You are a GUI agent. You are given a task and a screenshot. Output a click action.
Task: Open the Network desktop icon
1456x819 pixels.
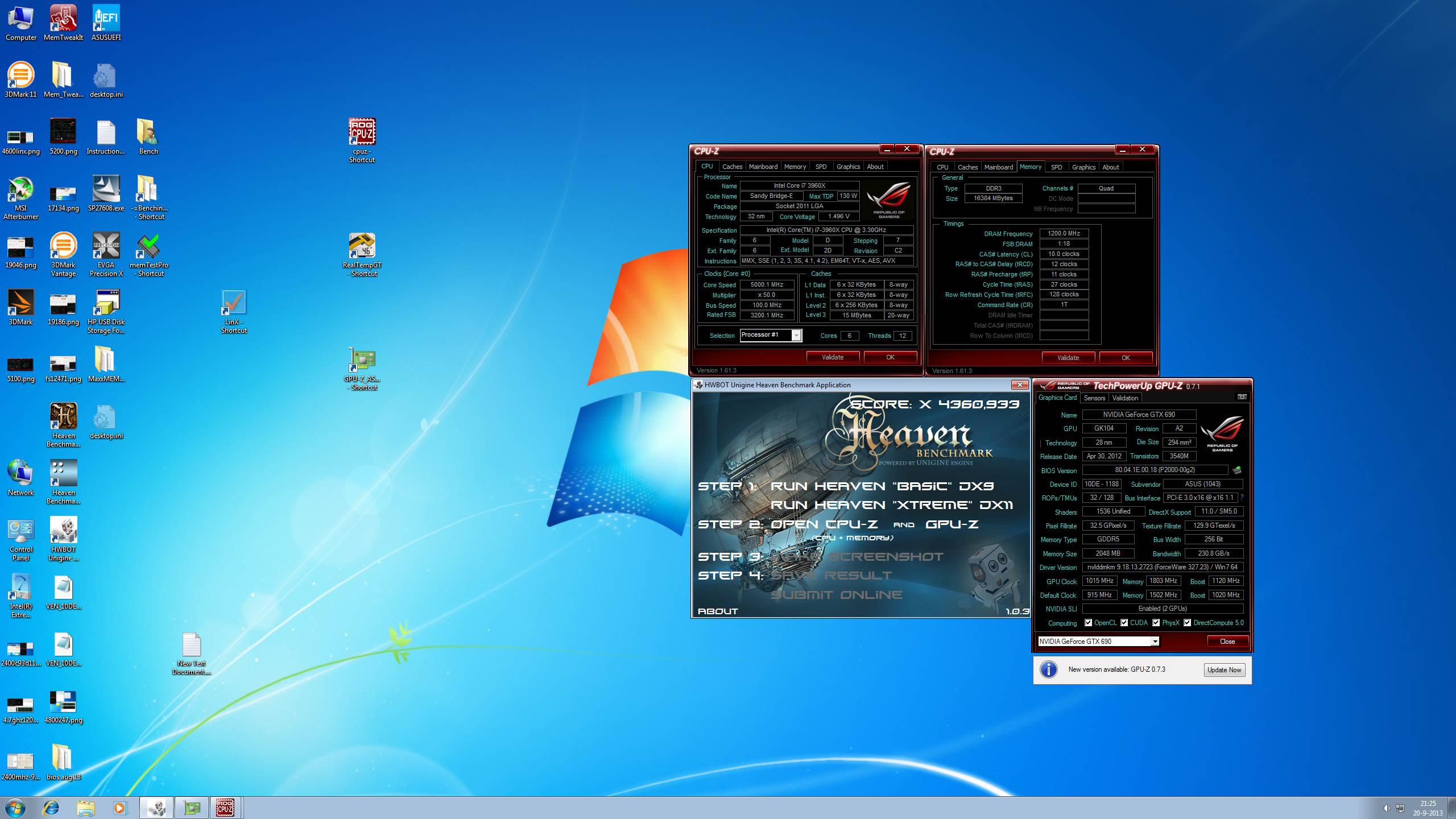point(20,478)
